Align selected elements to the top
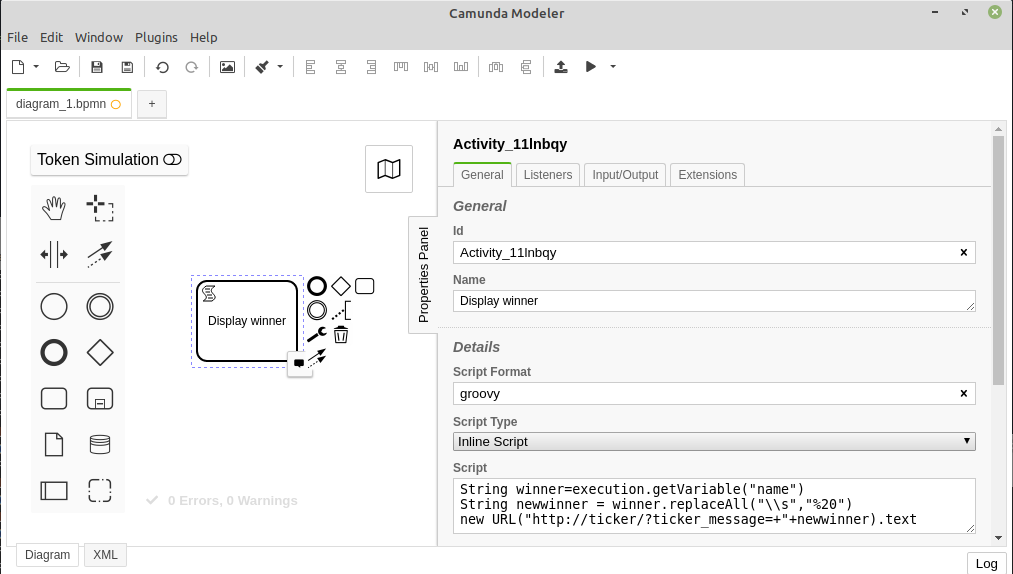The image size is (1013, 574). (401, 67)
